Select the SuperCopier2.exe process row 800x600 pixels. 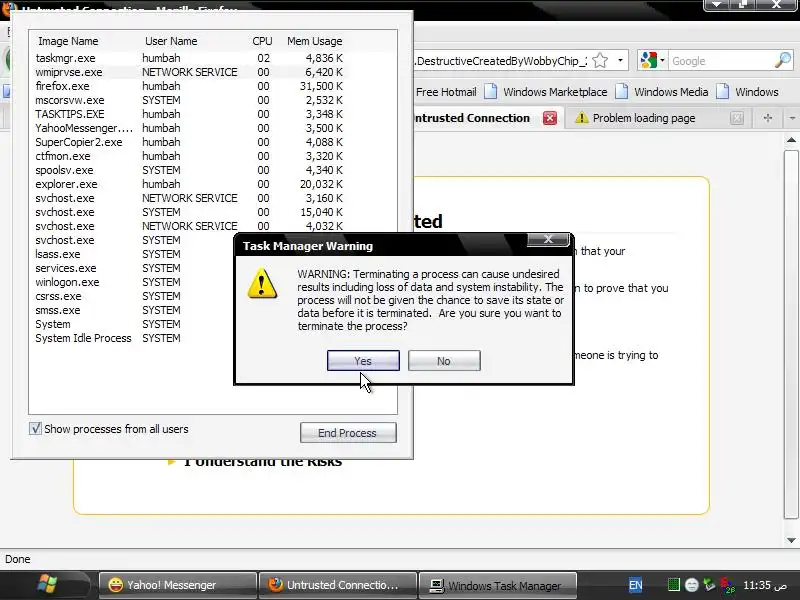click(189, 142)
